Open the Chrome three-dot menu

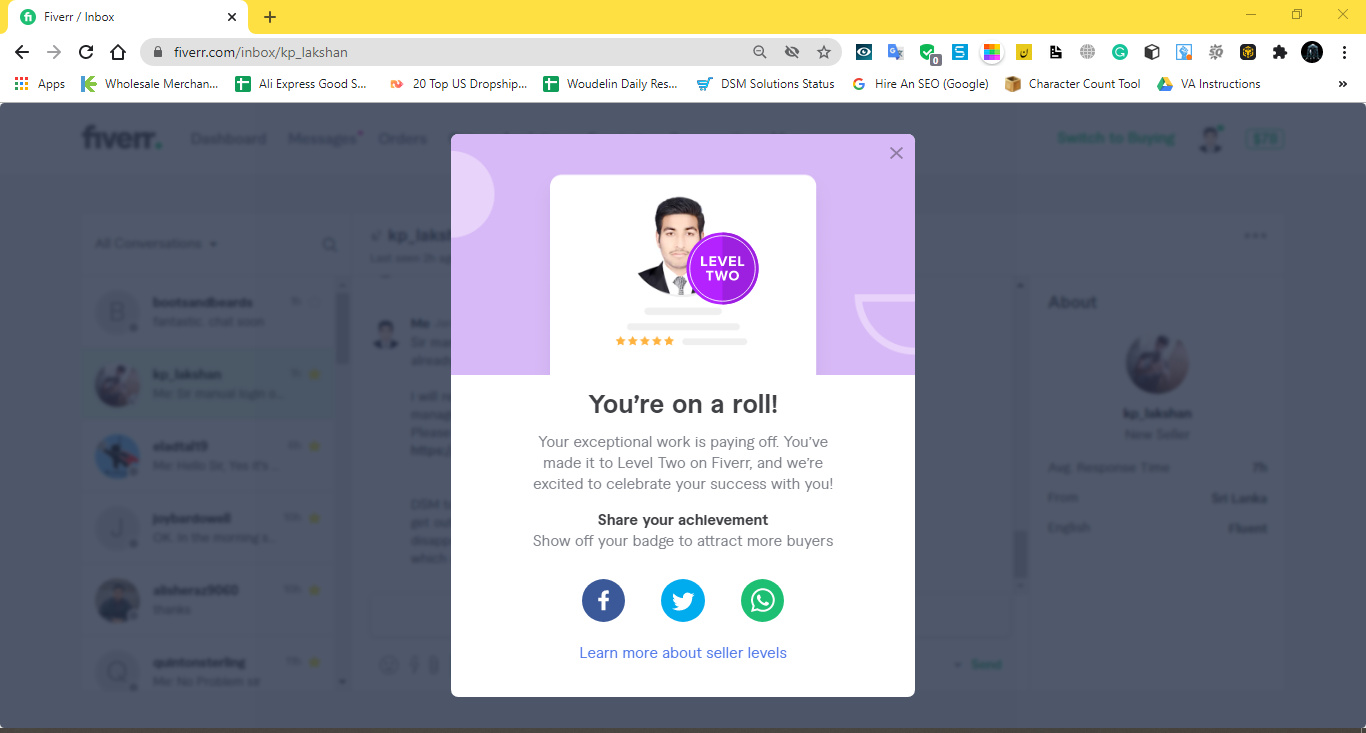1343,52
